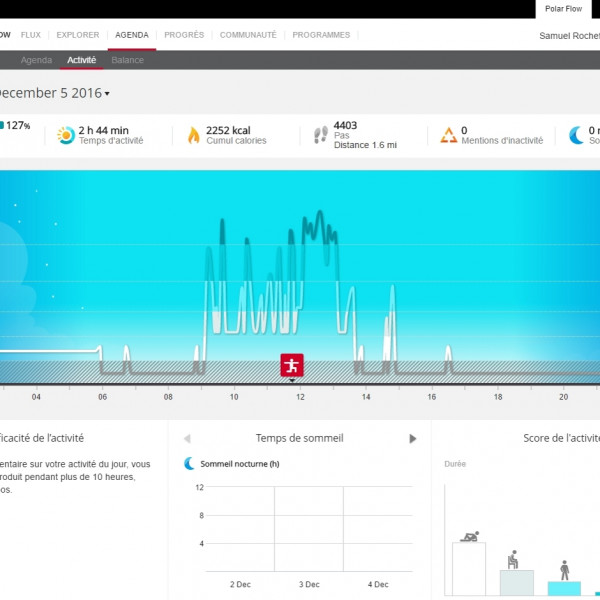Click the lying person icon in activity score

[x=469, y=536]
